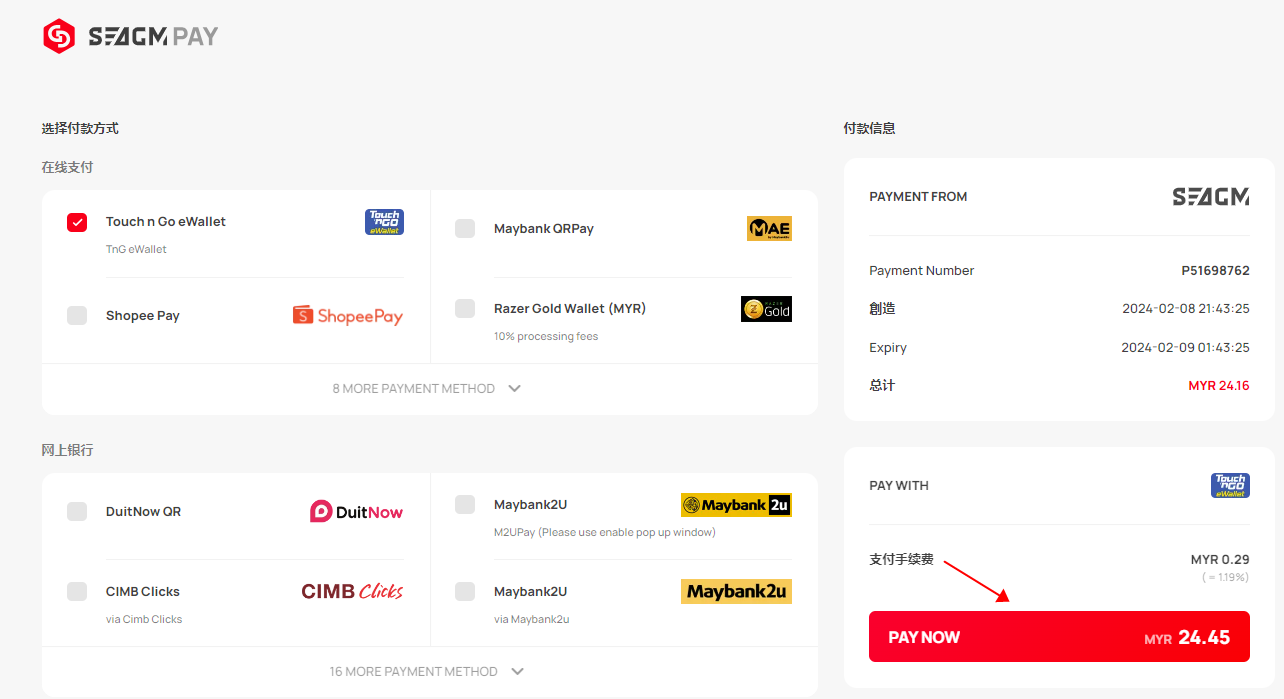The height and width of the screenshot is (699, 1284).
Task: Click the Pay Now button
Action: pos(1059,637)
